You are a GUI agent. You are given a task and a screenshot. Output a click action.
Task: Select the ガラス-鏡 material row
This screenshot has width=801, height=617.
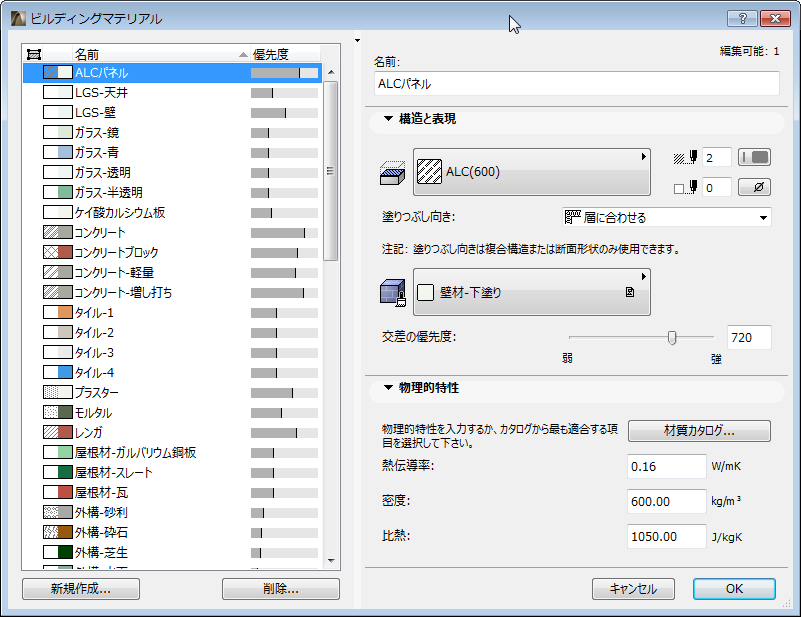coord(172,132)
